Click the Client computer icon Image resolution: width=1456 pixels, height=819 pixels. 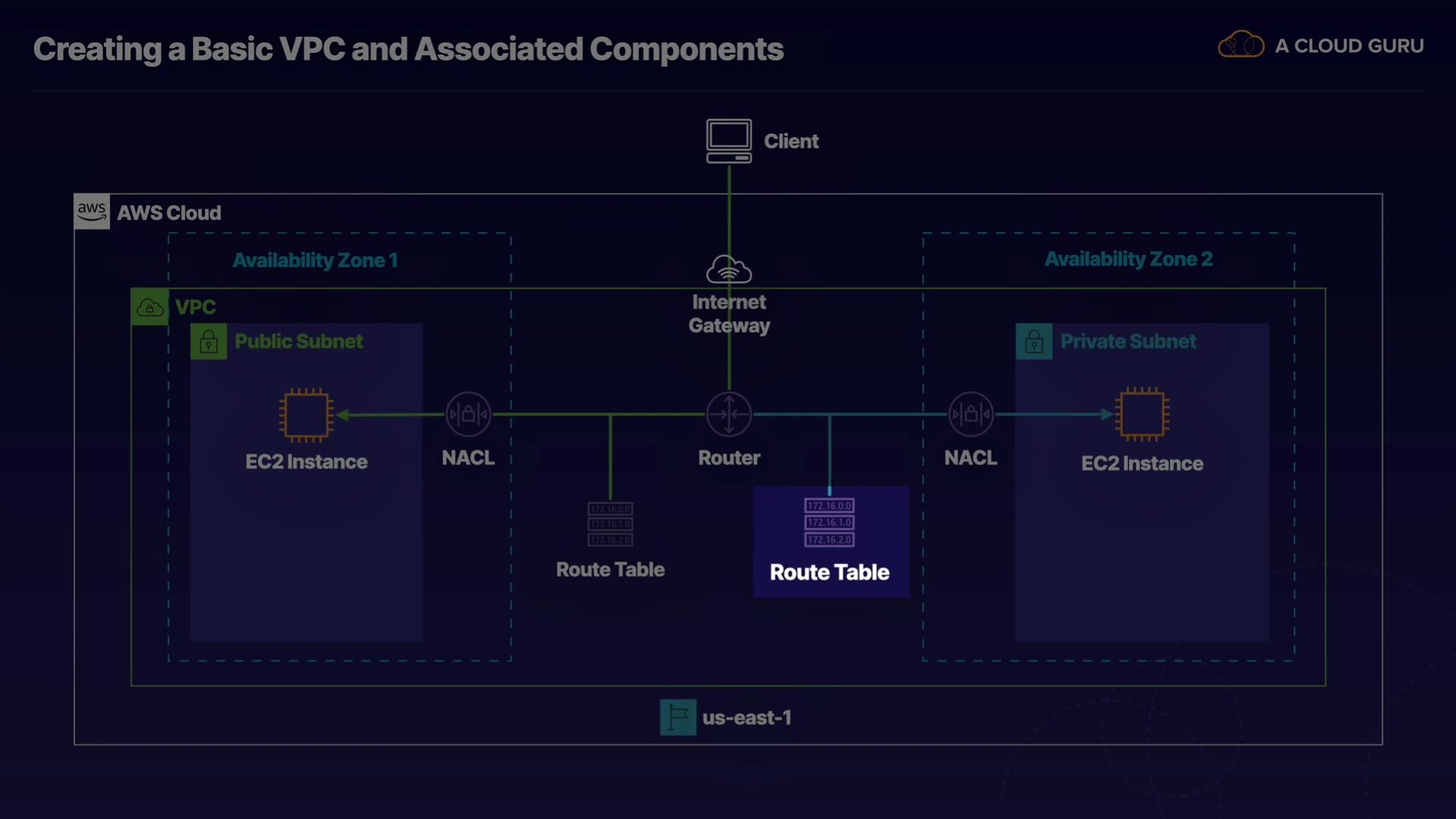(729, 140)
